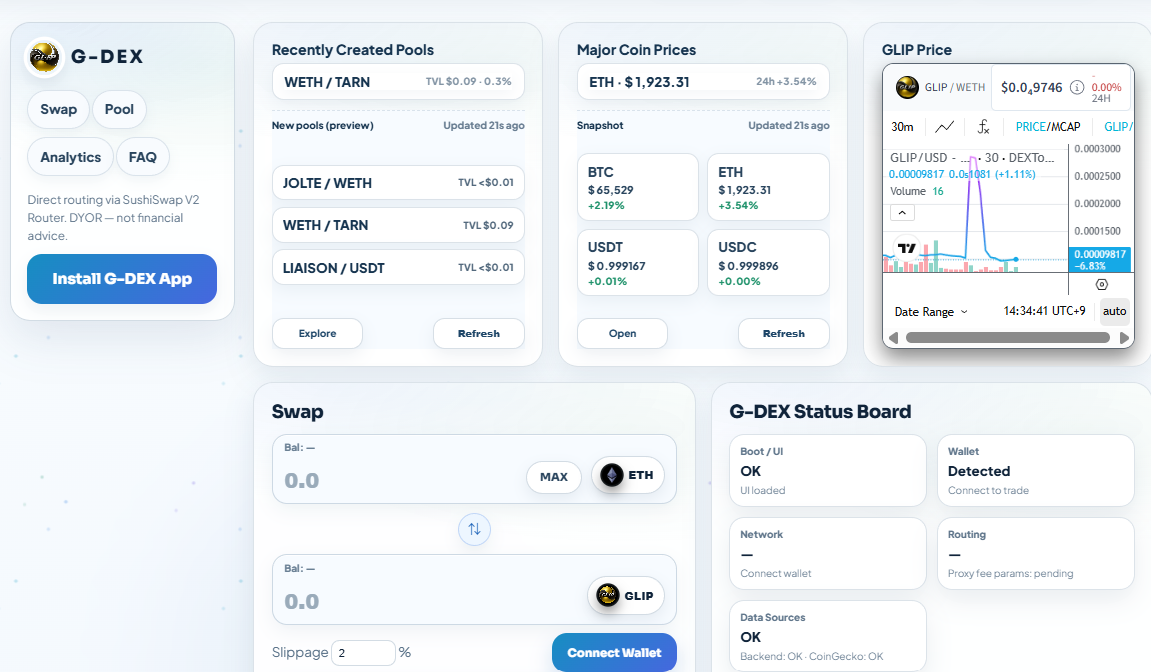This screenshot has width=1151, height=672.
Task: Select the WETH / TARN preview pool row
Action: point(398,225)
